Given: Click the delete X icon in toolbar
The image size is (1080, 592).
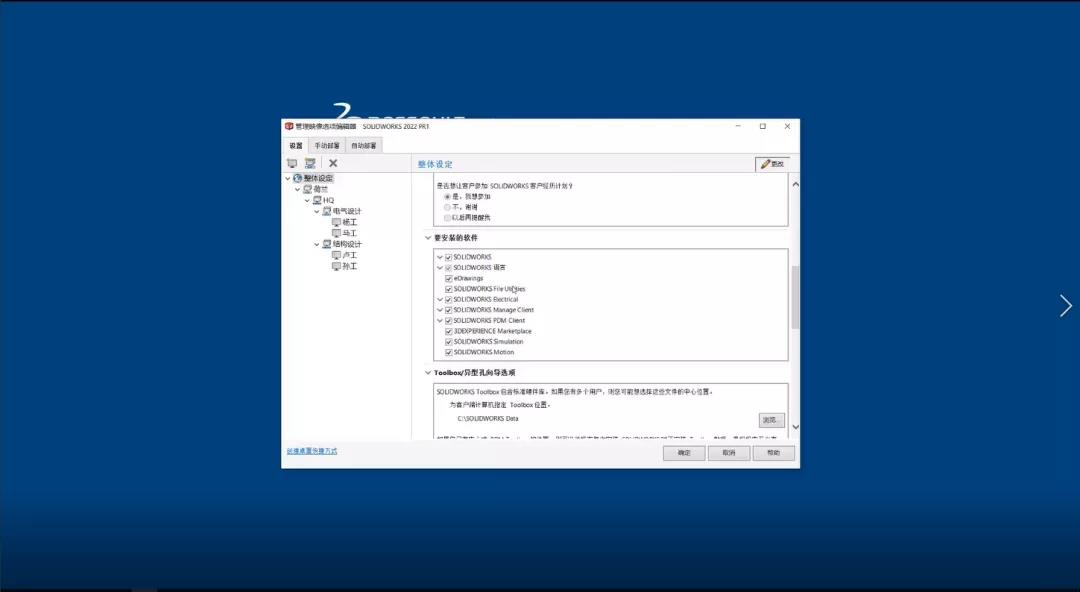Looking at the screenshot, I should (x=333, y=163).
